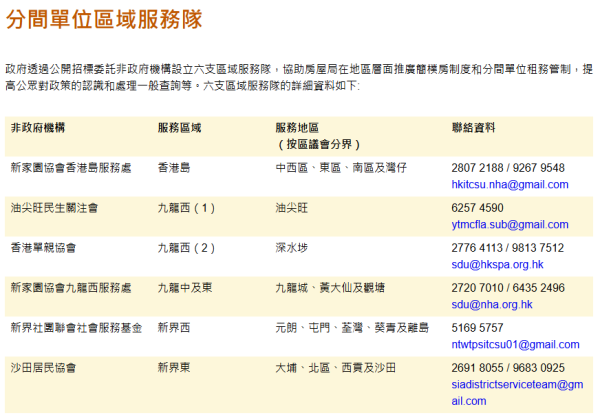Select the cell 中西區、東區、南區及灣仔
Screen dimensions: 600x420
click(x=341, y=168)
